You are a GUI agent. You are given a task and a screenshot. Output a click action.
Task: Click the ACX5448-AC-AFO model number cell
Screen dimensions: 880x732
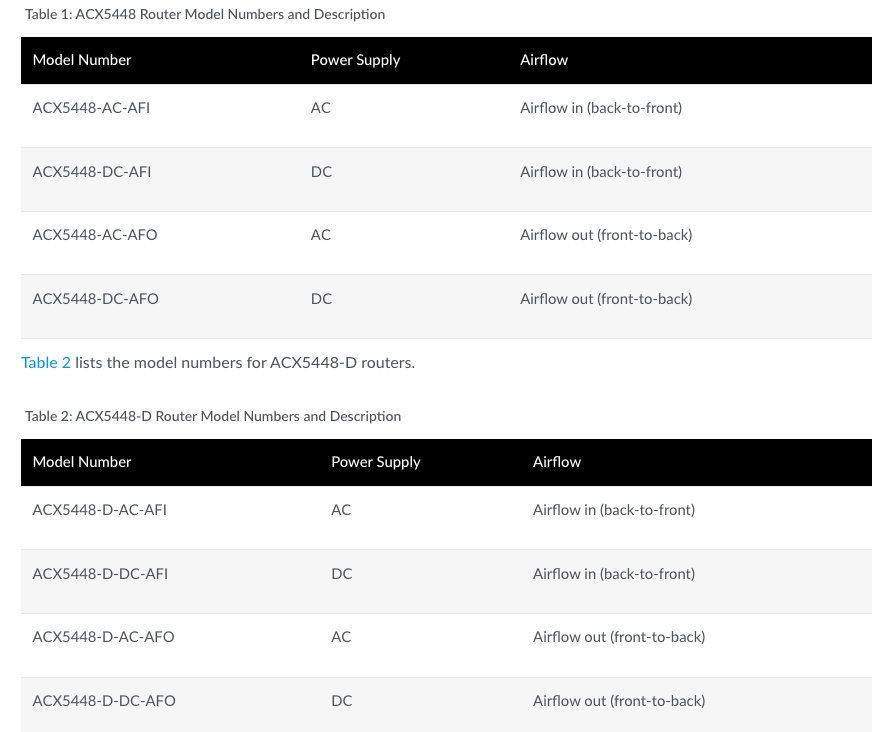pyautogui.click(x=95, y=235)
